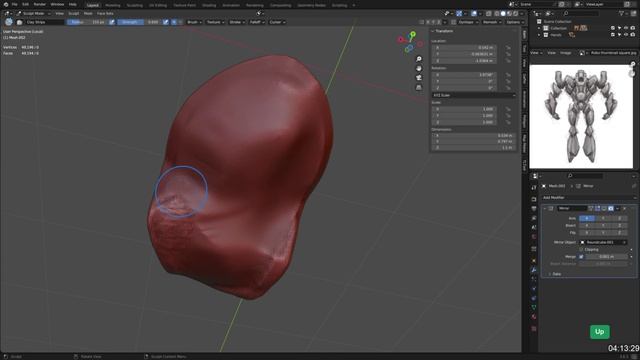Open the Window menu

pyautogui.click(x=57, y=4)
